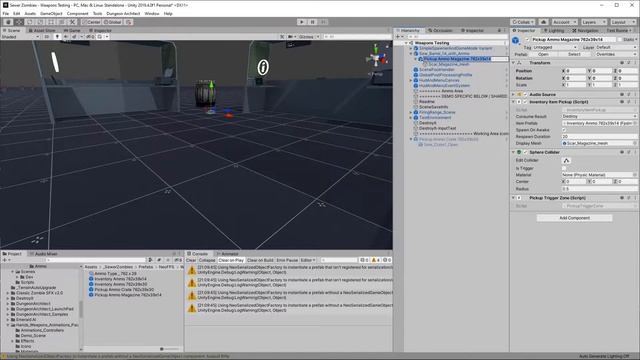The height and width of the screenshot is (360, 640).
Task: Switch to the Lighting tab
Action: pos(554,31)
